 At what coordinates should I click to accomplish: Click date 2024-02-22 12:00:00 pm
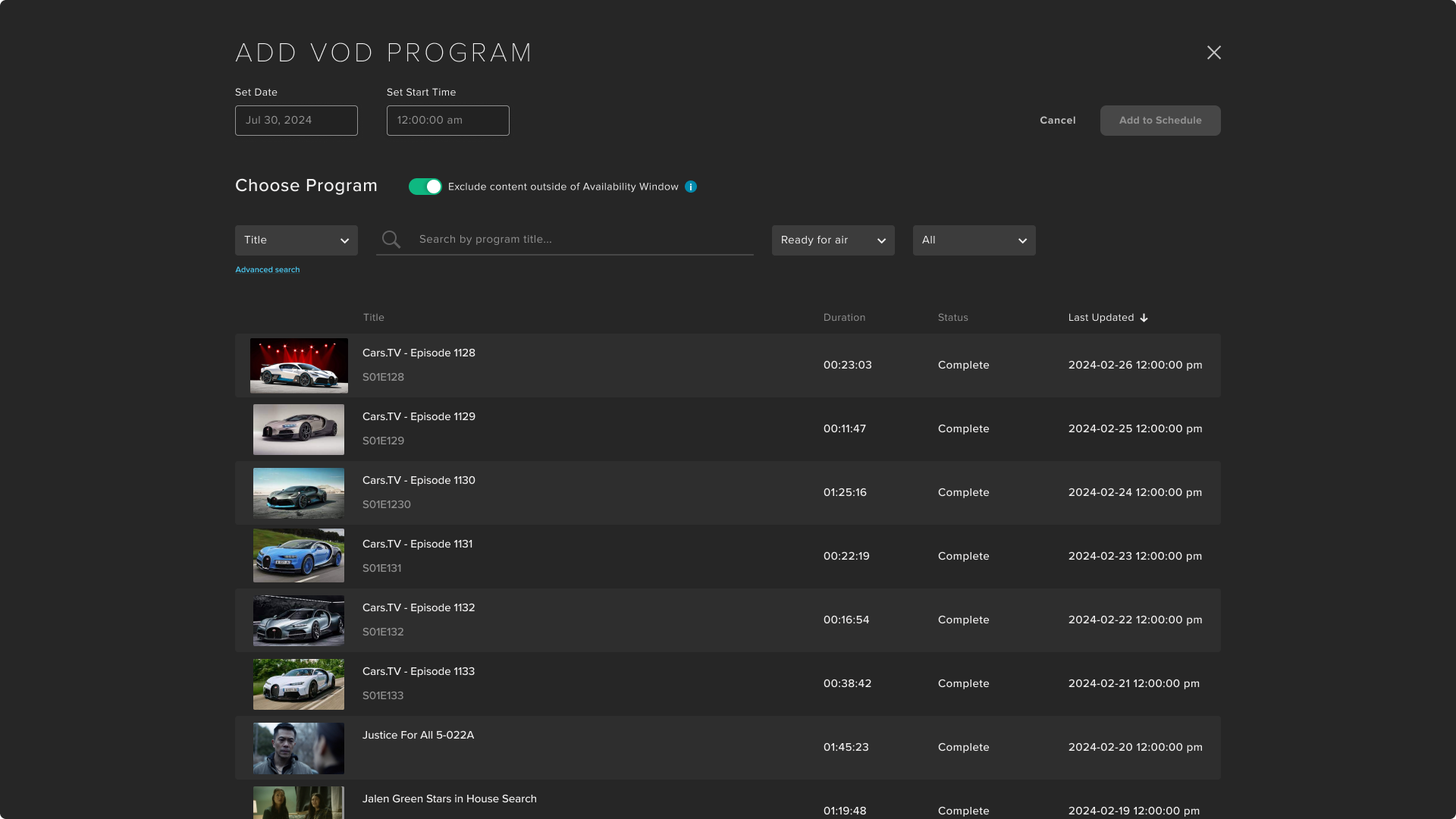click(1135, 620)
